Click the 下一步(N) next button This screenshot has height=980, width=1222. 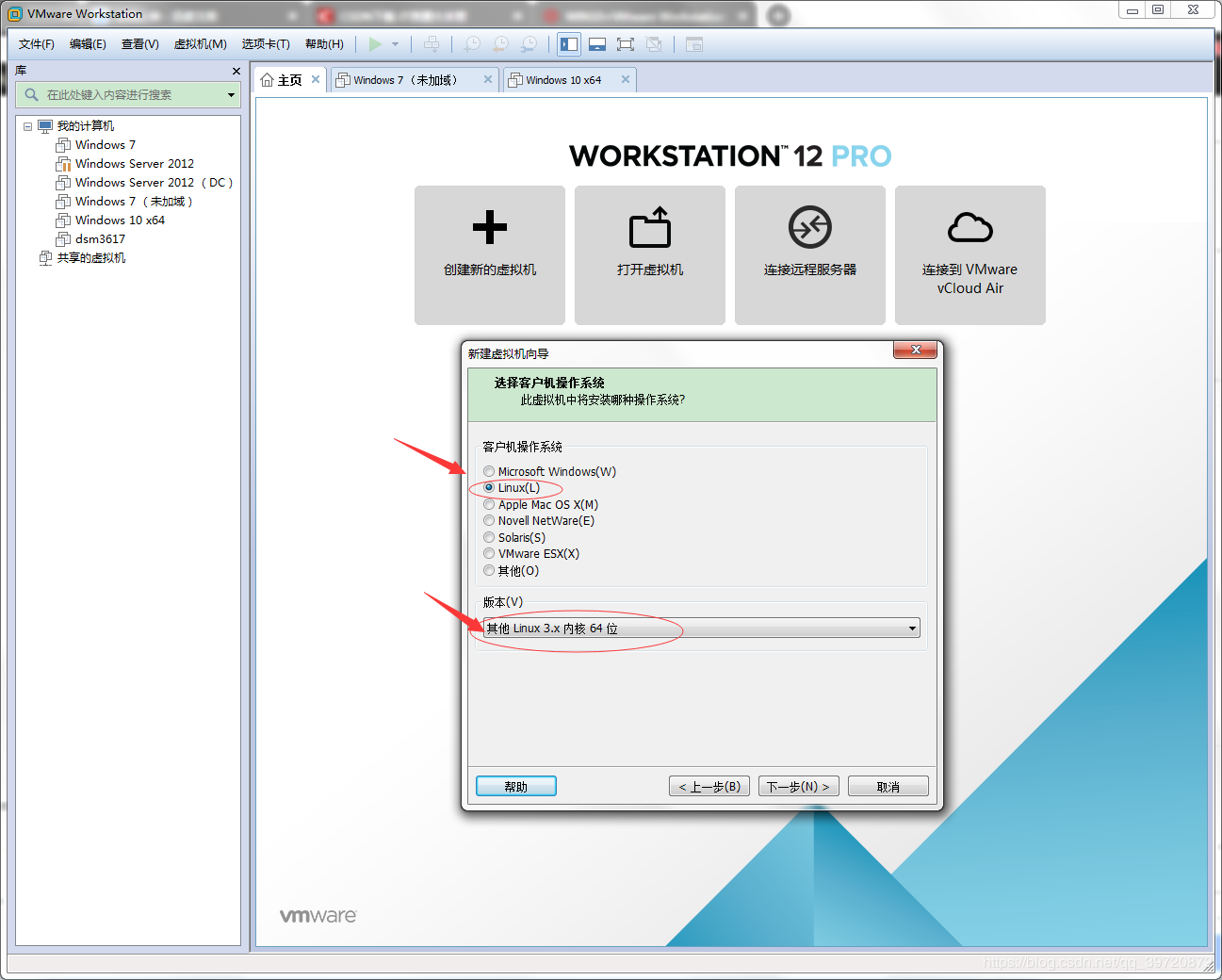coord(799,786)
